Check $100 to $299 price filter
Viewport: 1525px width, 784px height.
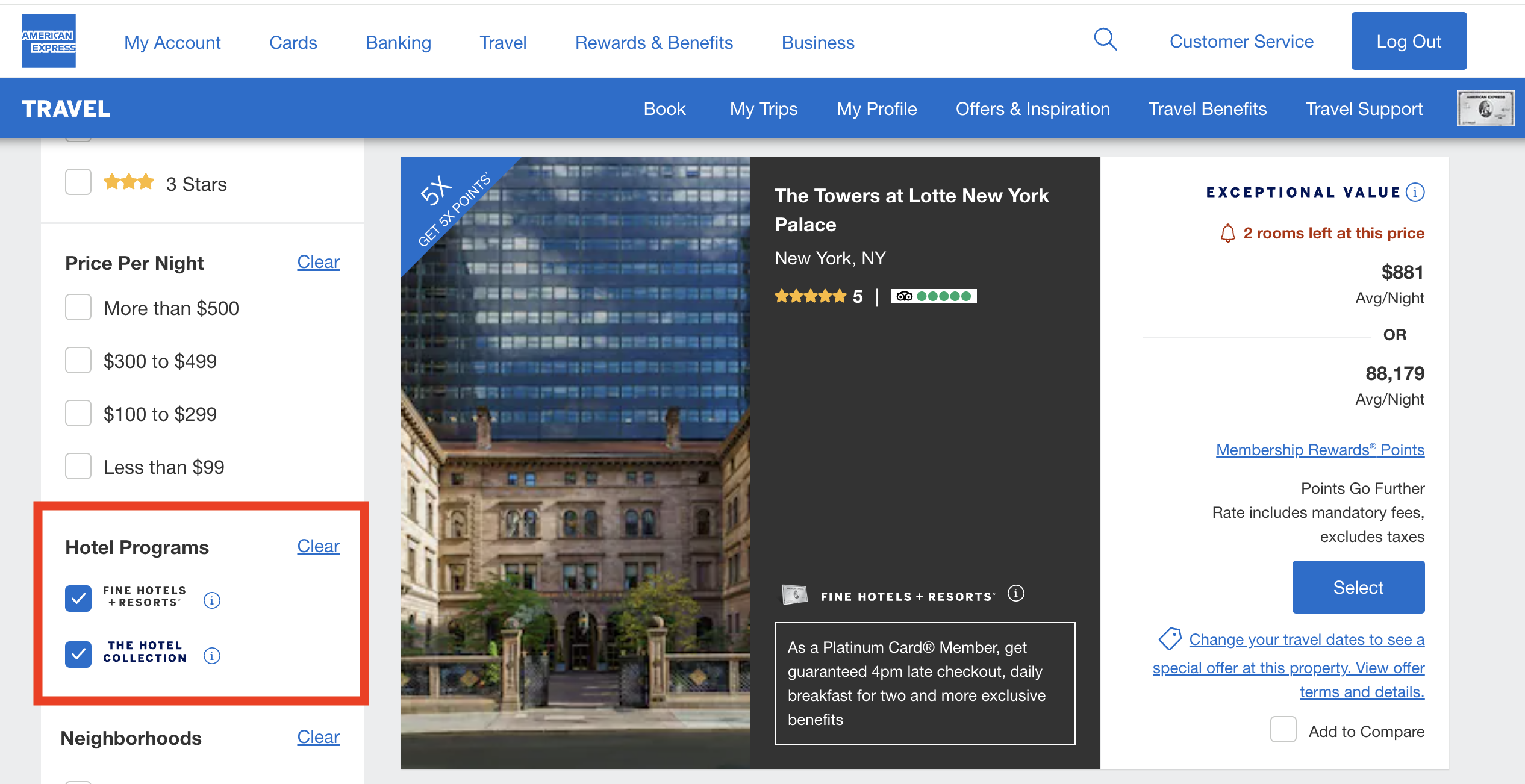pyautogui.click(x=78, y=413)
